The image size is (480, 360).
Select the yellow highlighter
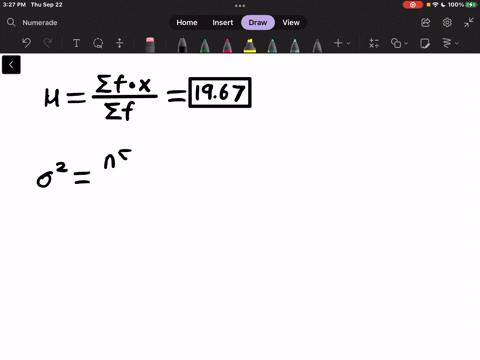[250, 45]
